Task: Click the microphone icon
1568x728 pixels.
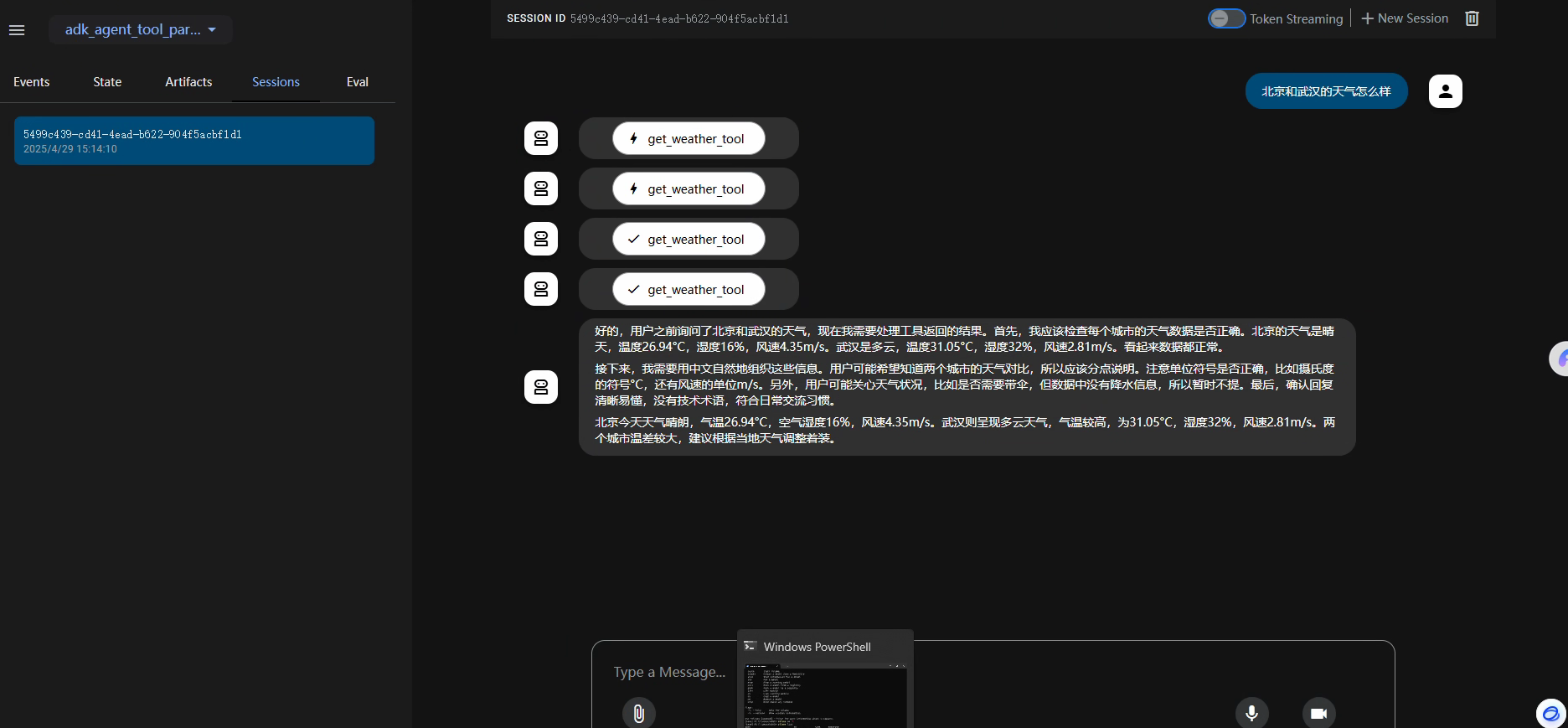Action: (x=1252, y=713)
